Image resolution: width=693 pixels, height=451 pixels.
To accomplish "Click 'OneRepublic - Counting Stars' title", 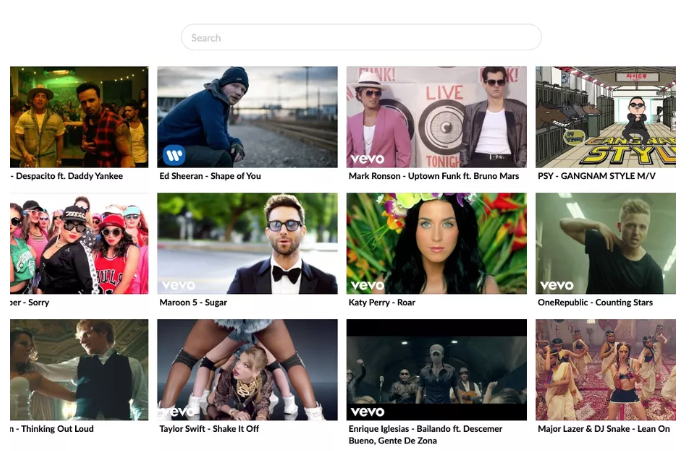I will (x=595, y=302).
